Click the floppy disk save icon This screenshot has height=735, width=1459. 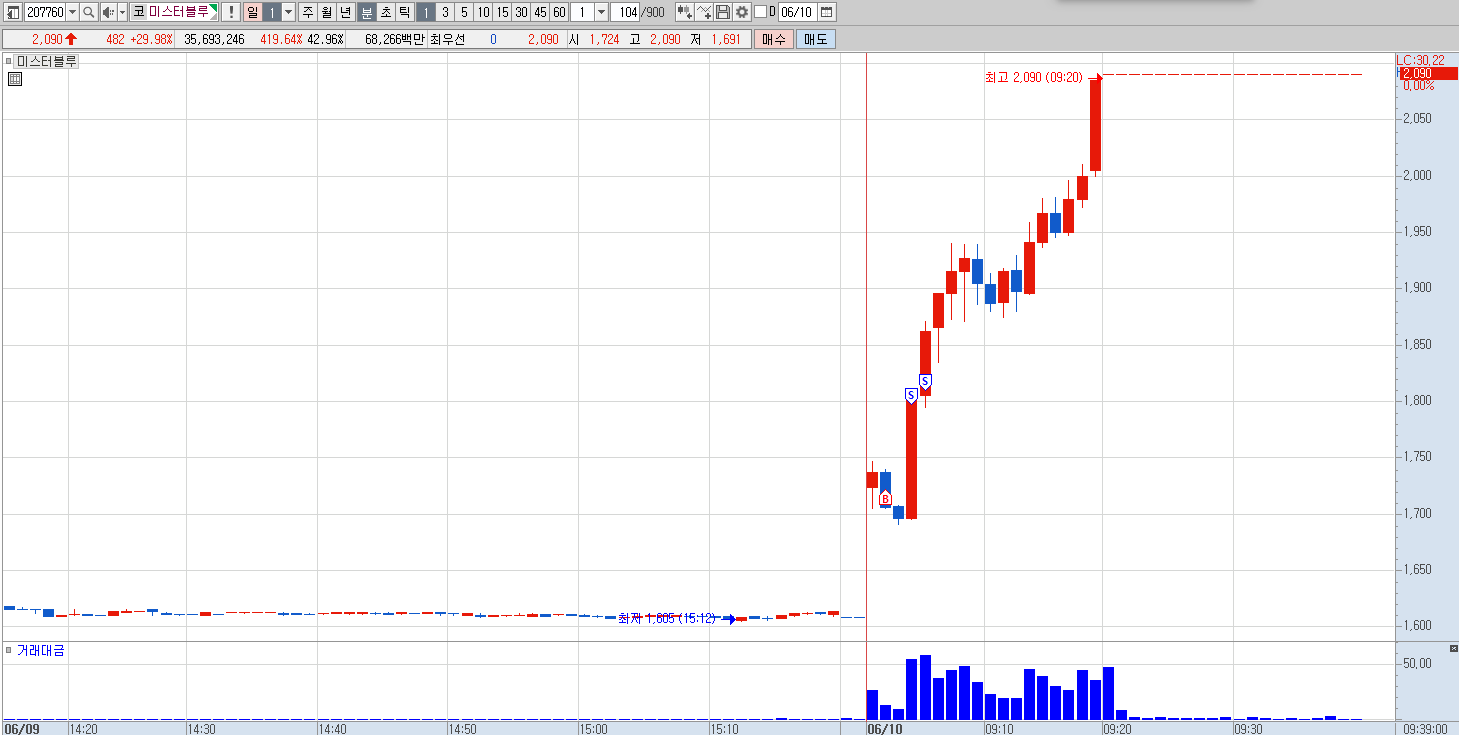(x=723, y=12)
